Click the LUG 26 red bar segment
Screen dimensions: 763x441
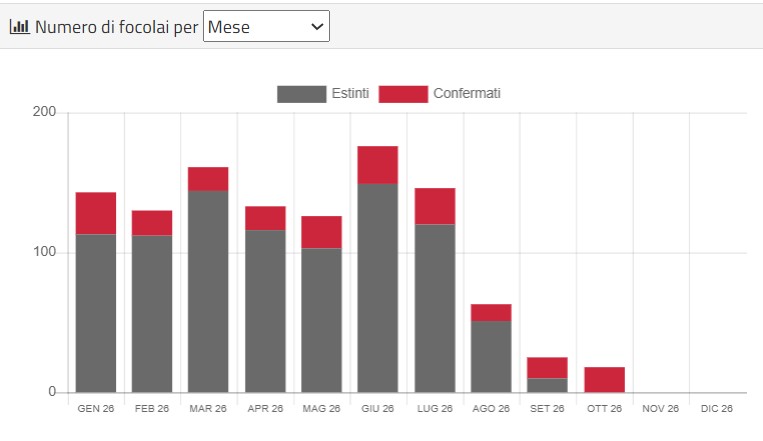point(435,206)
